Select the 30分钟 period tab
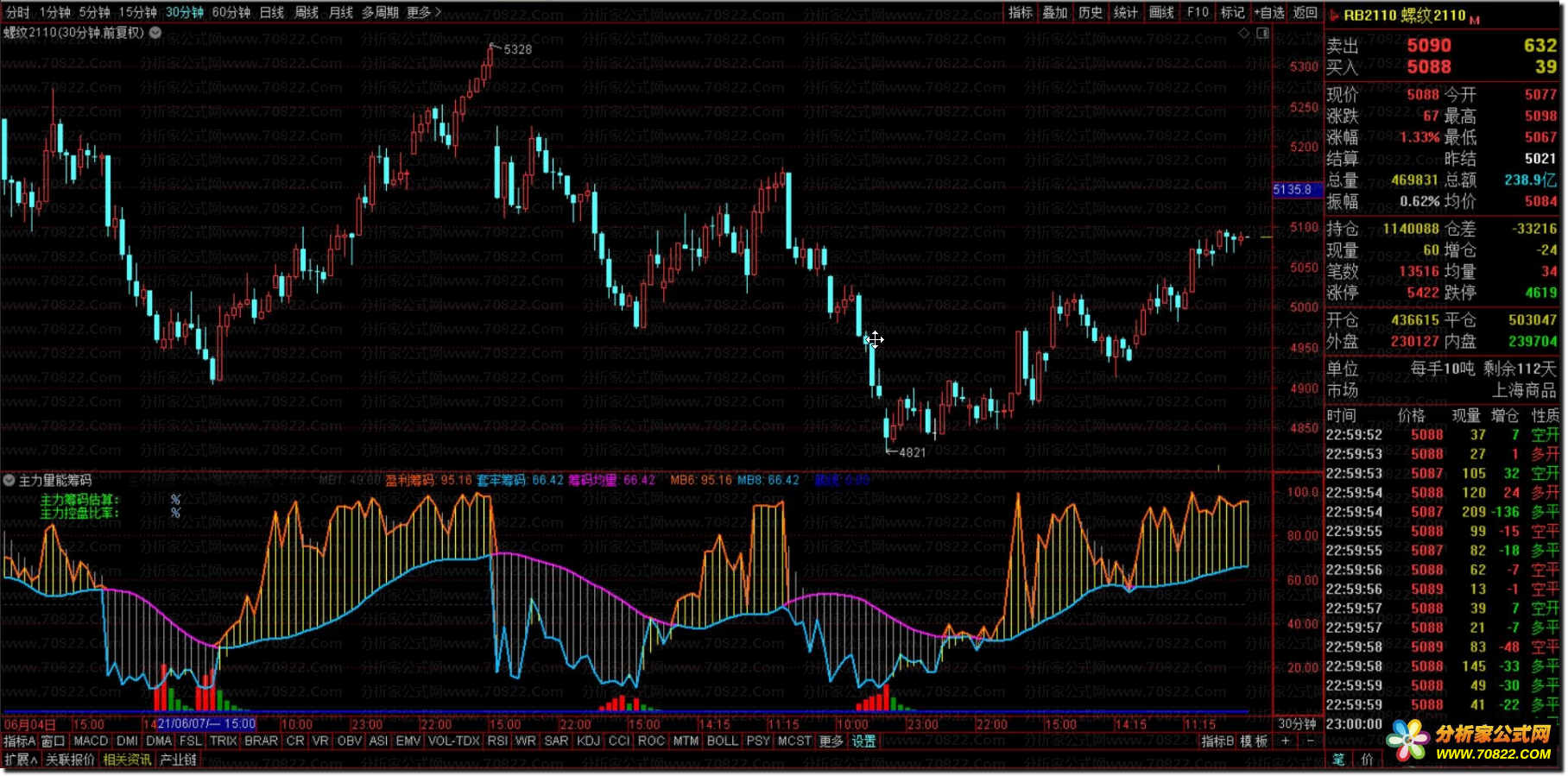 184,12
